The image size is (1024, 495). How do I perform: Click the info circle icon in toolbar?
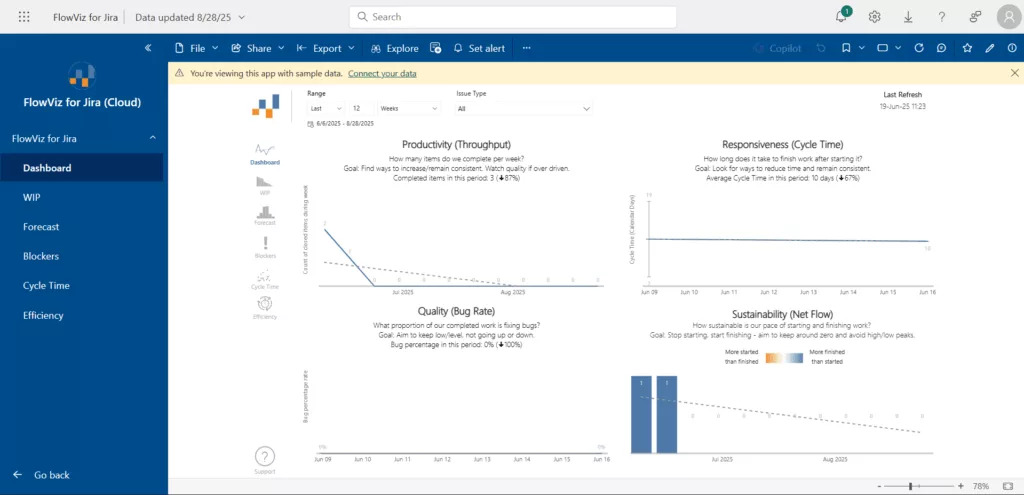tap(1012, 48)
